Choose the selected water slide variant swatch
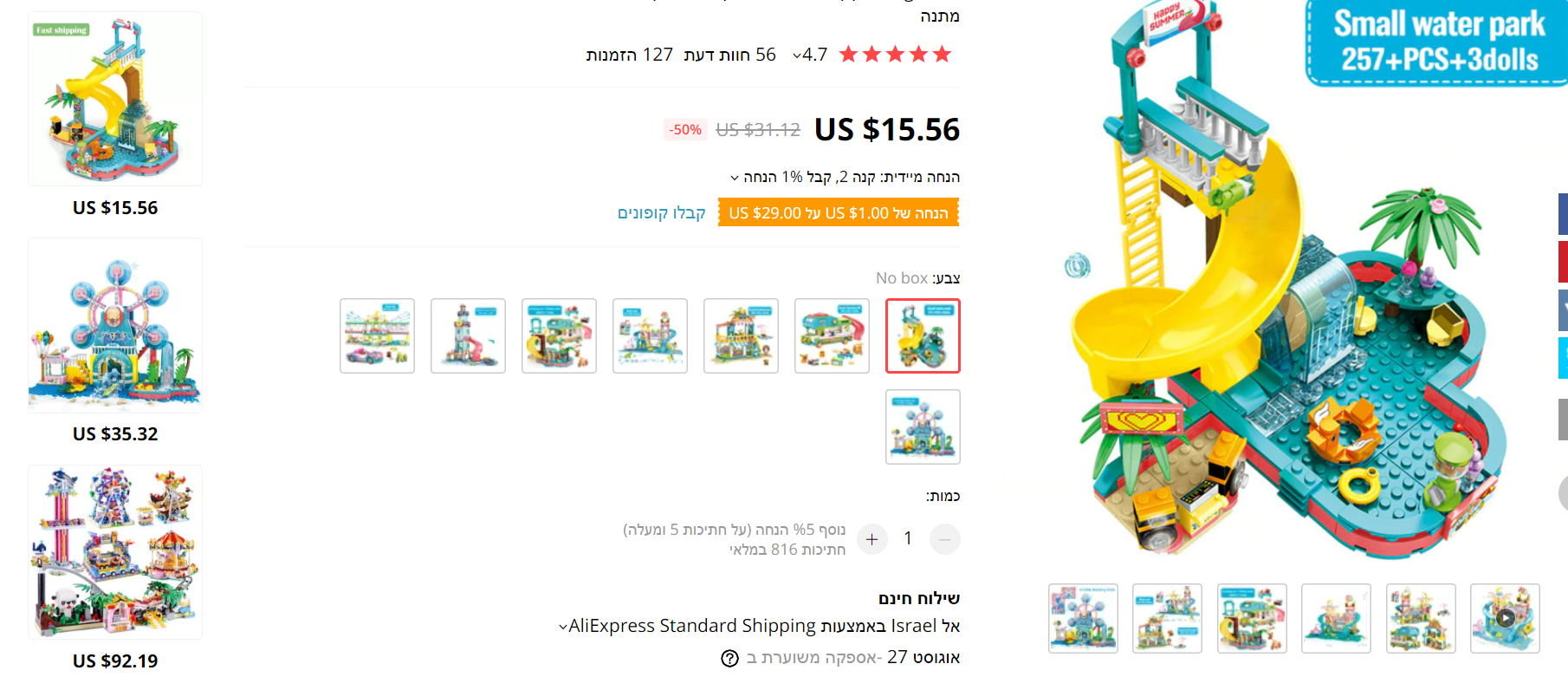This screenshot has height=690, width=1568. coord(923,335)
